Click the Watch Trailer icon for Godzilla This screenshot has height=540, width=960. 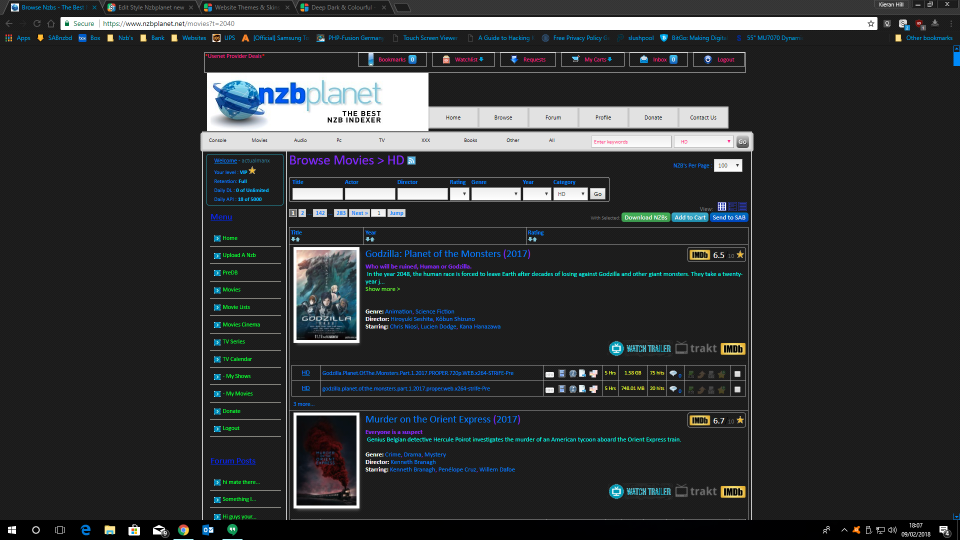(x=640, y=348)
